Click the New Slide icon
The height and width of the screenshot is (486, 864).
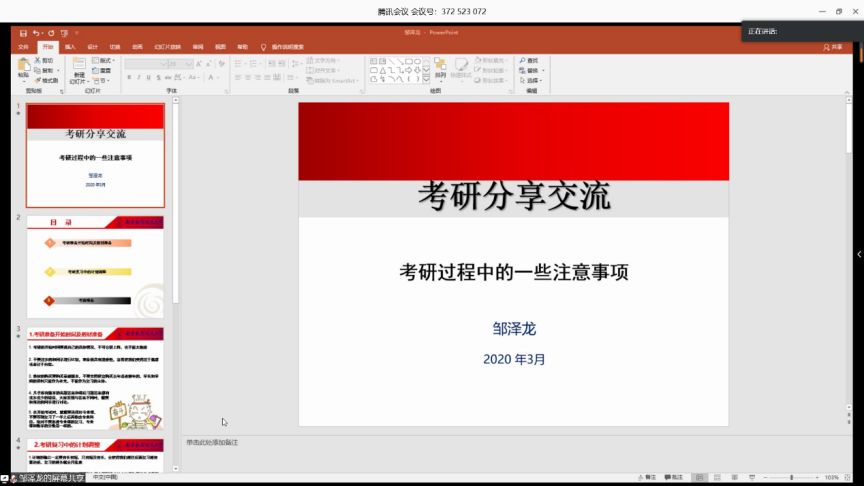(x=79, y=66)
